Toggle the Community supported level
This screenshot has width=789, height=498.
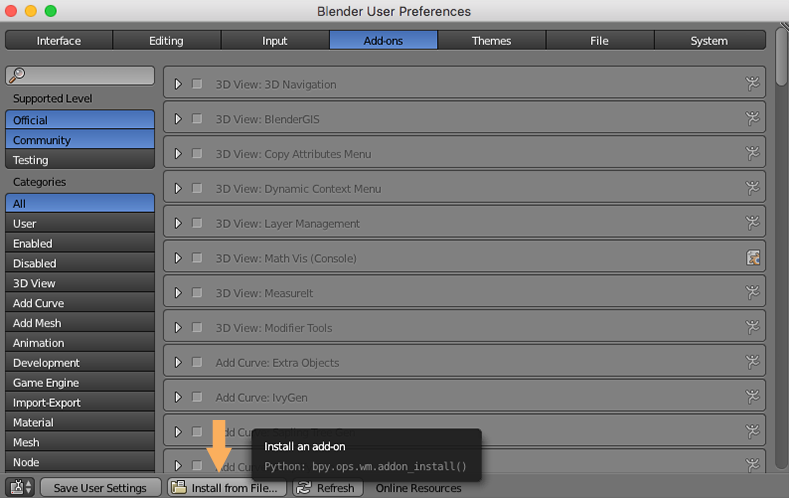coord(80,139)
